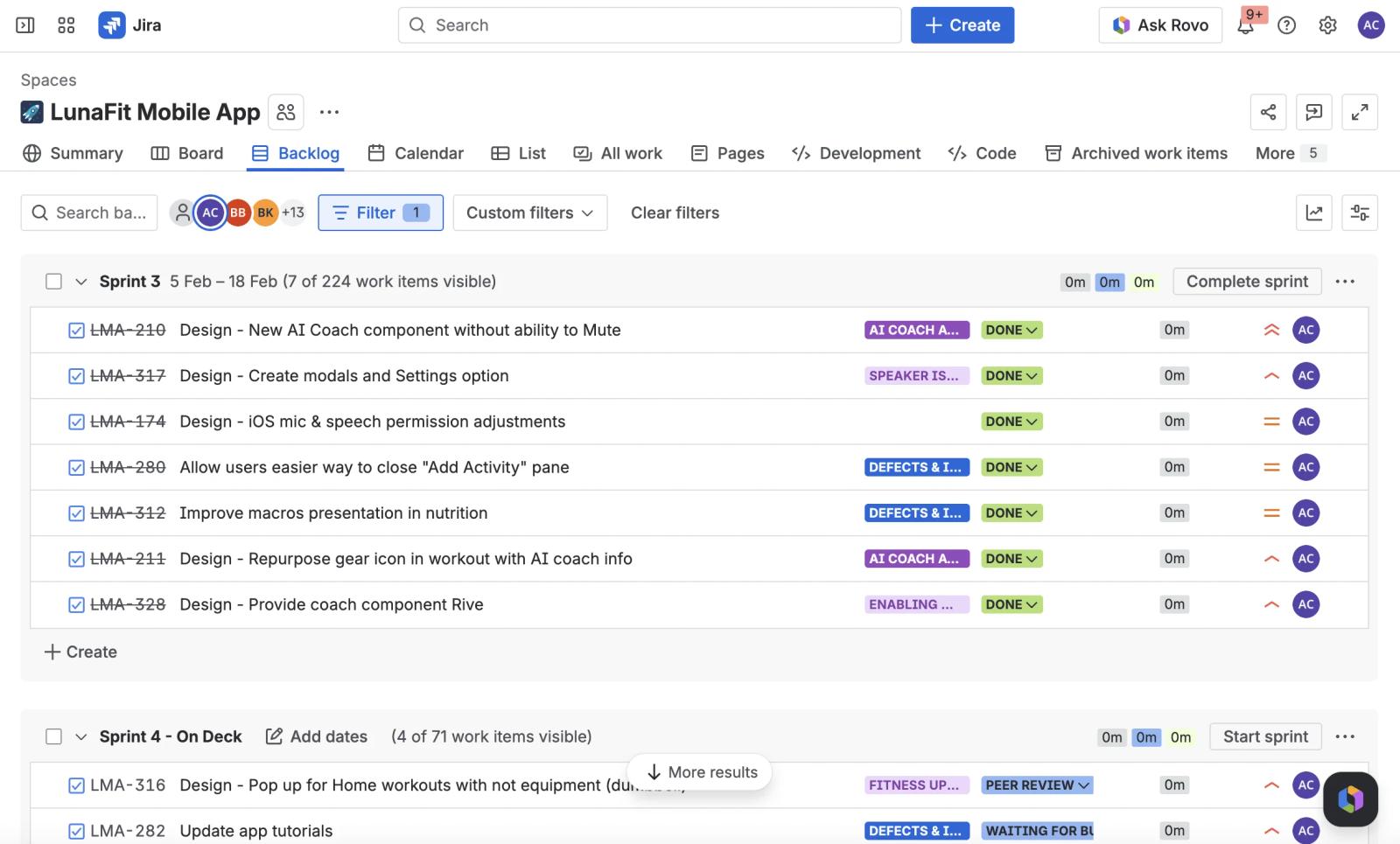
Task: Click Clear filters
Action: 675,213
